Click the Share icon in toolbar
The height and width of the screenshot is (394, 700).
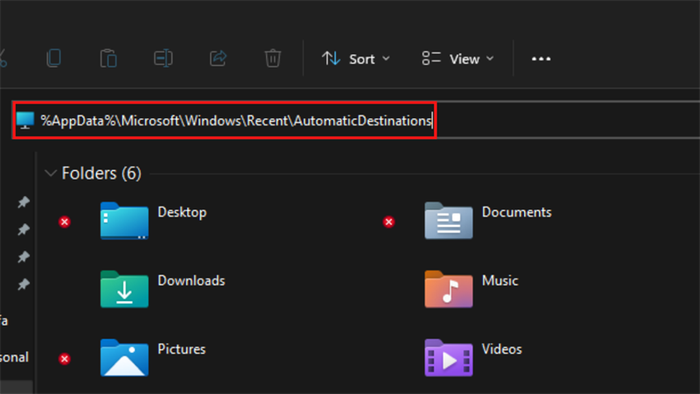[218, 58]
